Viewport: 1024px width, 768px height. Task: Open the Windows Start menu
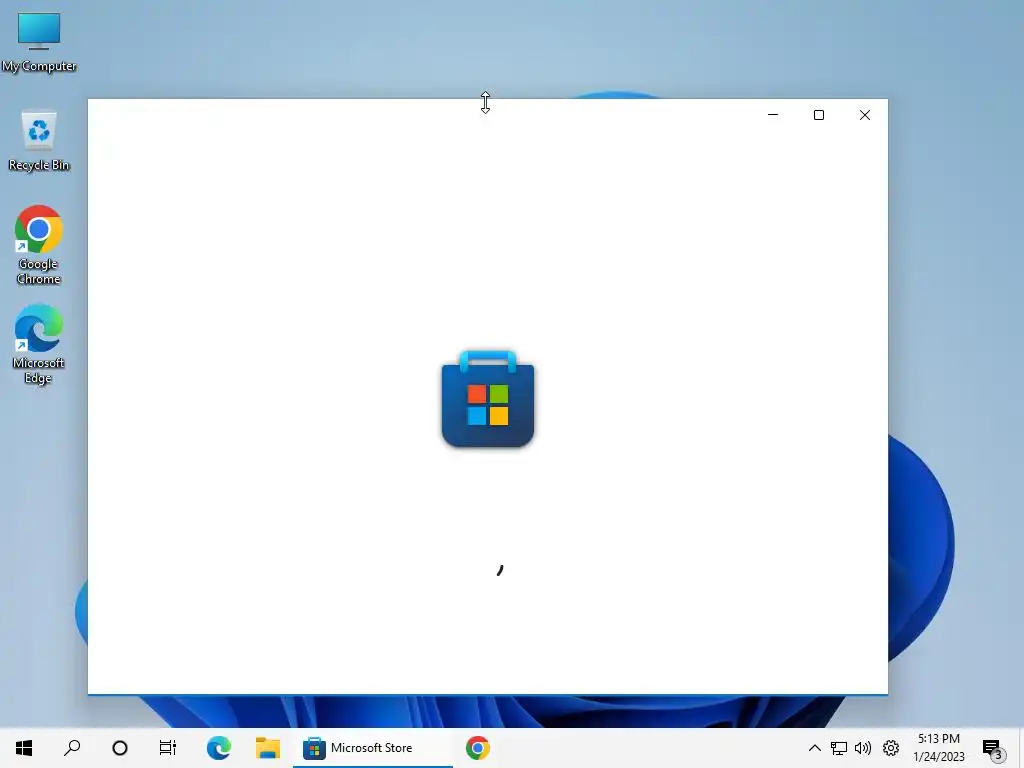click(x=24, y=748)
